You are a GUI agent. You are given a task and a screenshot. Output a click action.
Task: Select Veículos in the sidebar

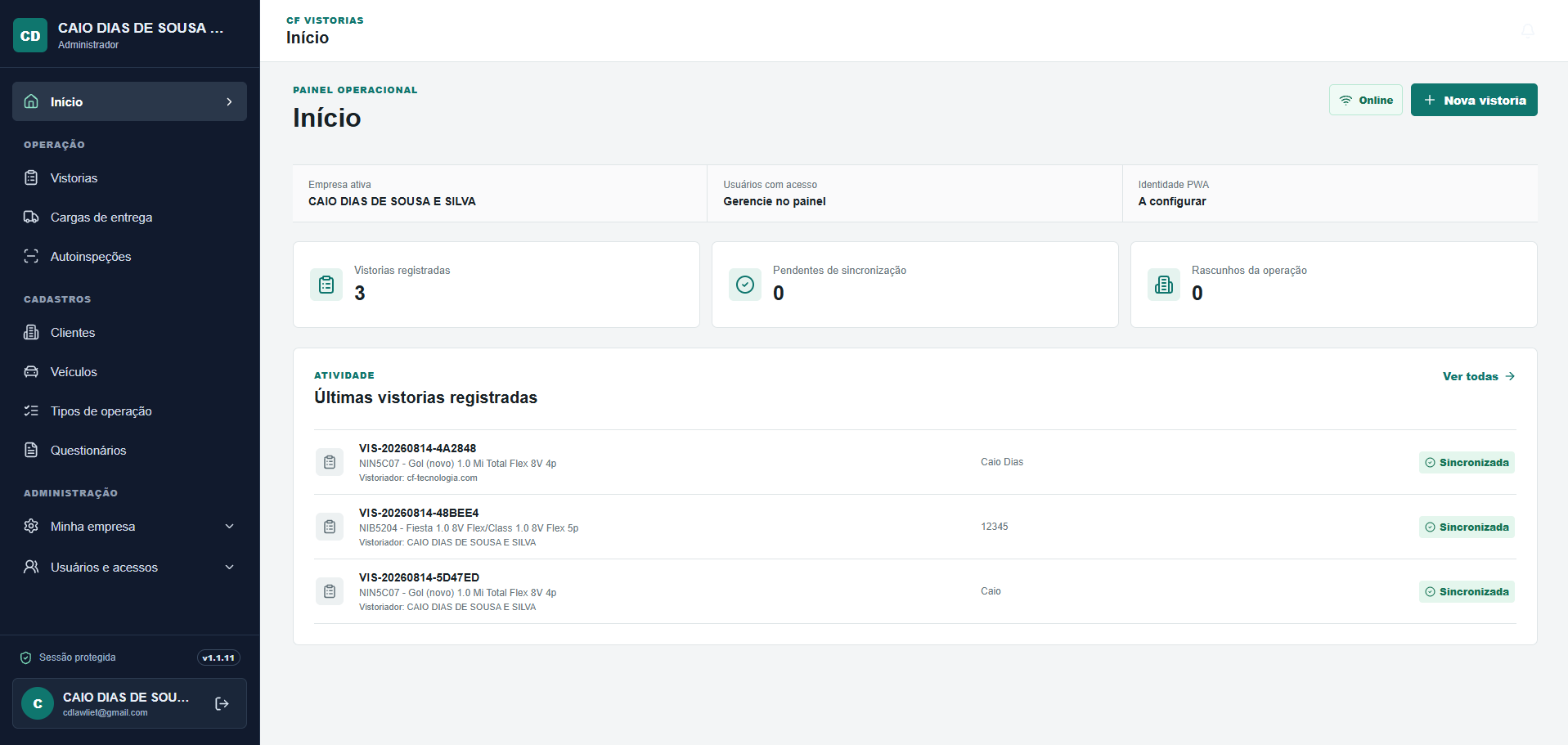[129, 371]
